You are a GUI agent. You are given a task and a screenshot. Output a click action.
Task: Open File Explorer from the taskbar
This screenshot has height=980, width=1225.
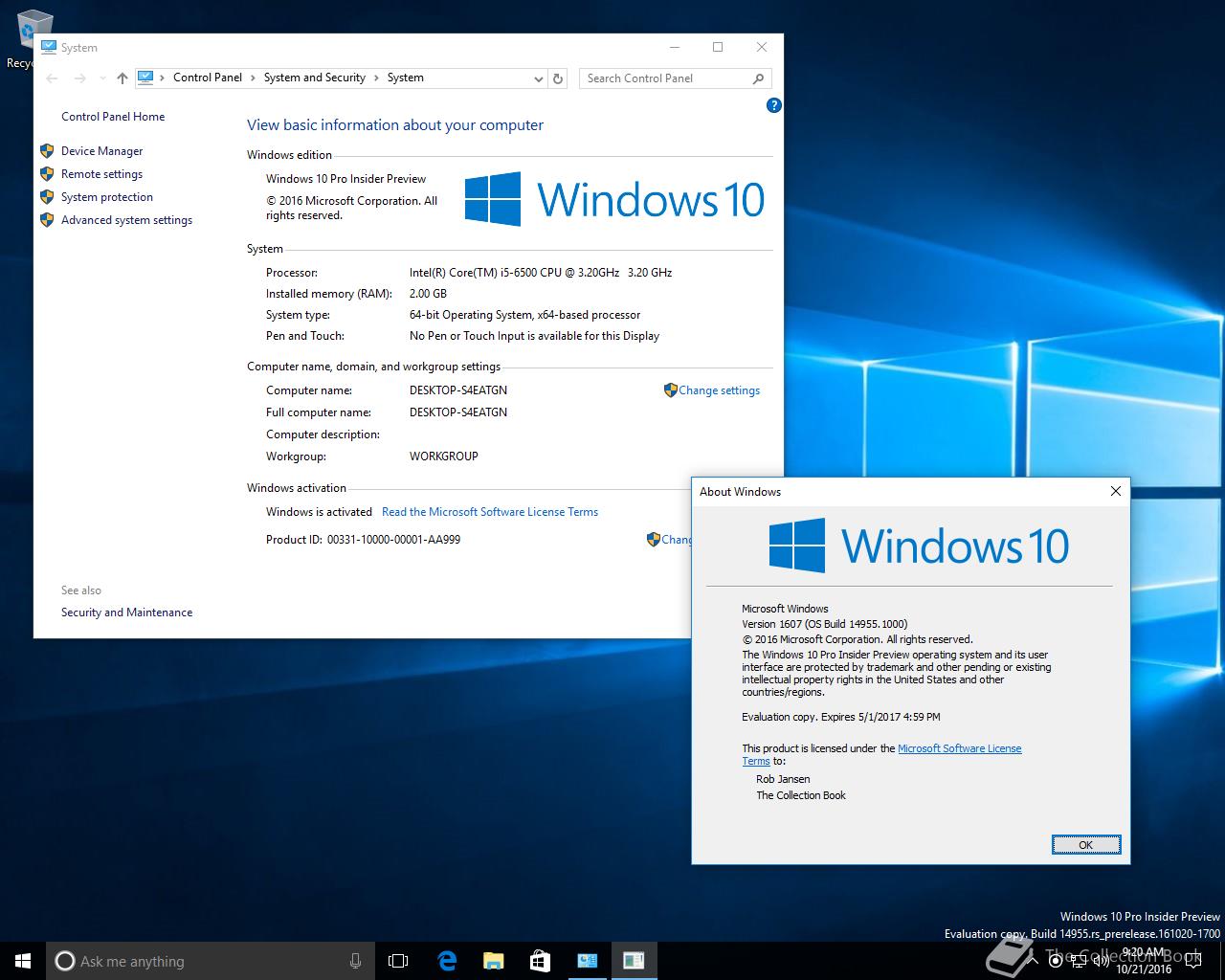pyautogui.click(x=493, y=961)
